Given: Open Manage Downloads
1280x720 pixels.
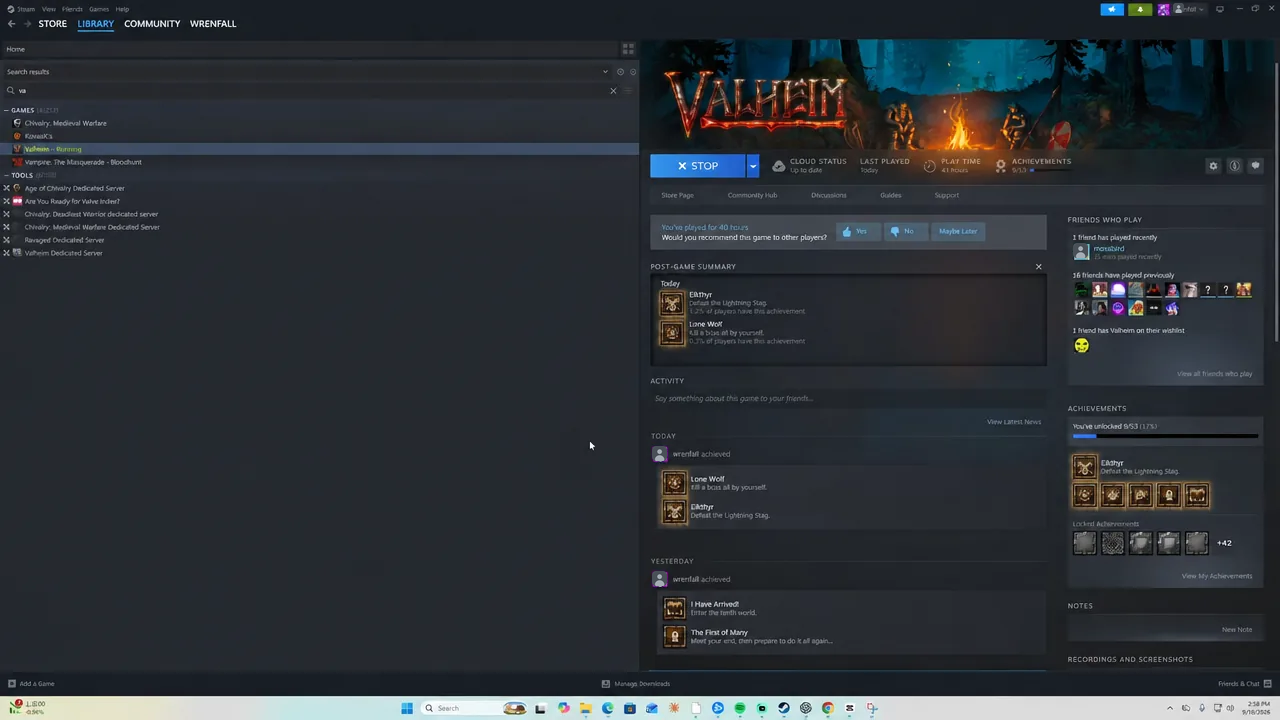Looking at the screenshot, I should (636, 684).
